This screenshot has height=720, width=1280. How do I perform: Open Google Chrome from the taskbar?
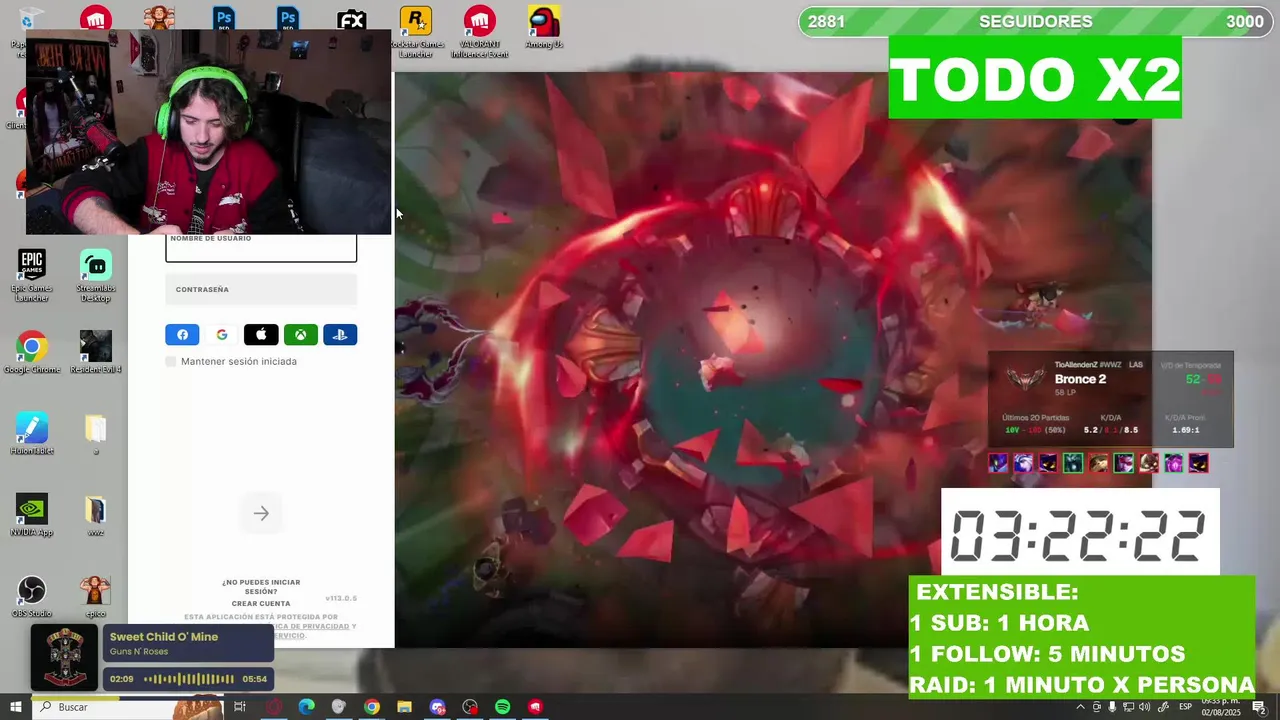pos(372,707)
